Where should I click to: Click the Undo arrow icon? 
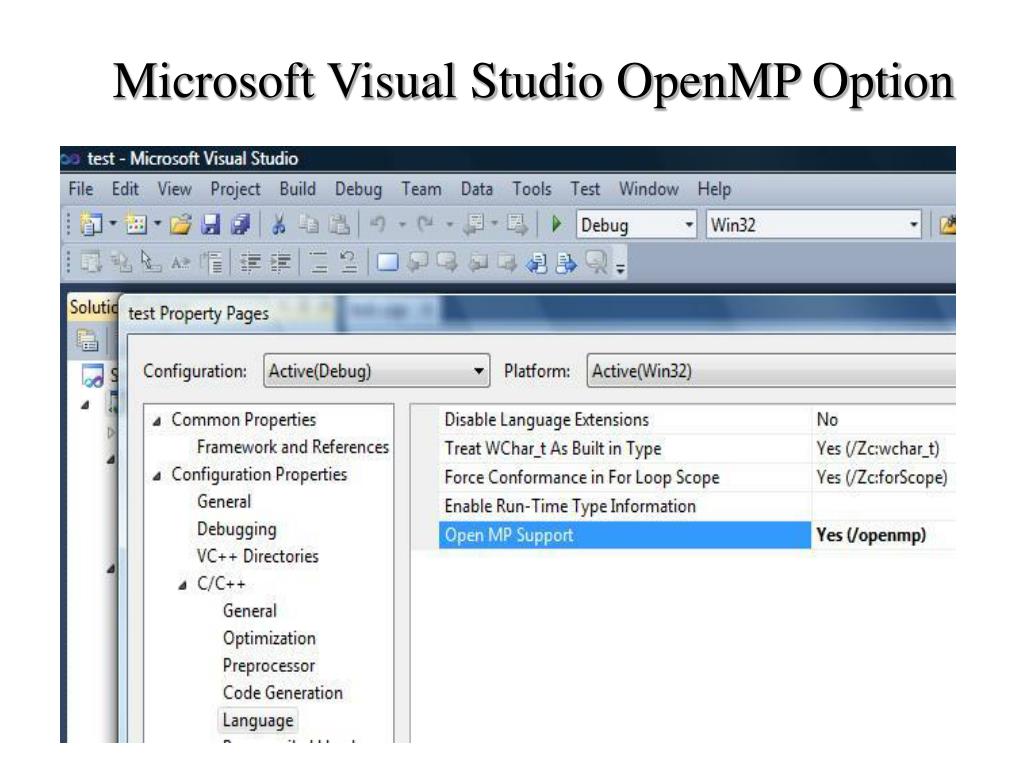point(378,225)
